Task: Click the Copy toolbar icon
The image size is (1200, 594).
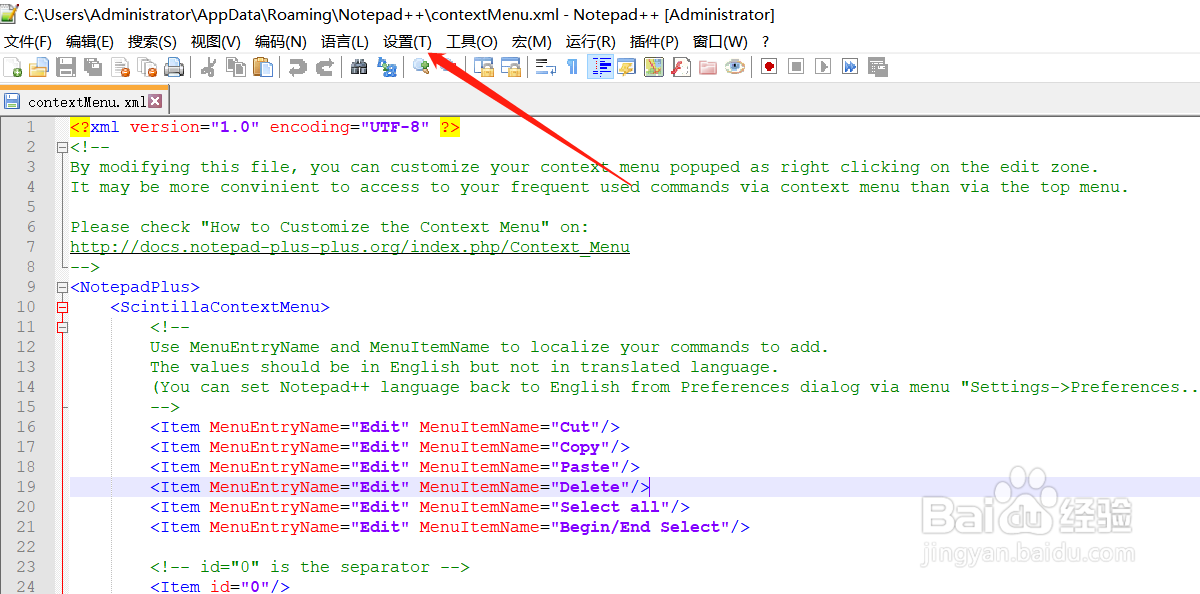Action: tap(236, 67)
